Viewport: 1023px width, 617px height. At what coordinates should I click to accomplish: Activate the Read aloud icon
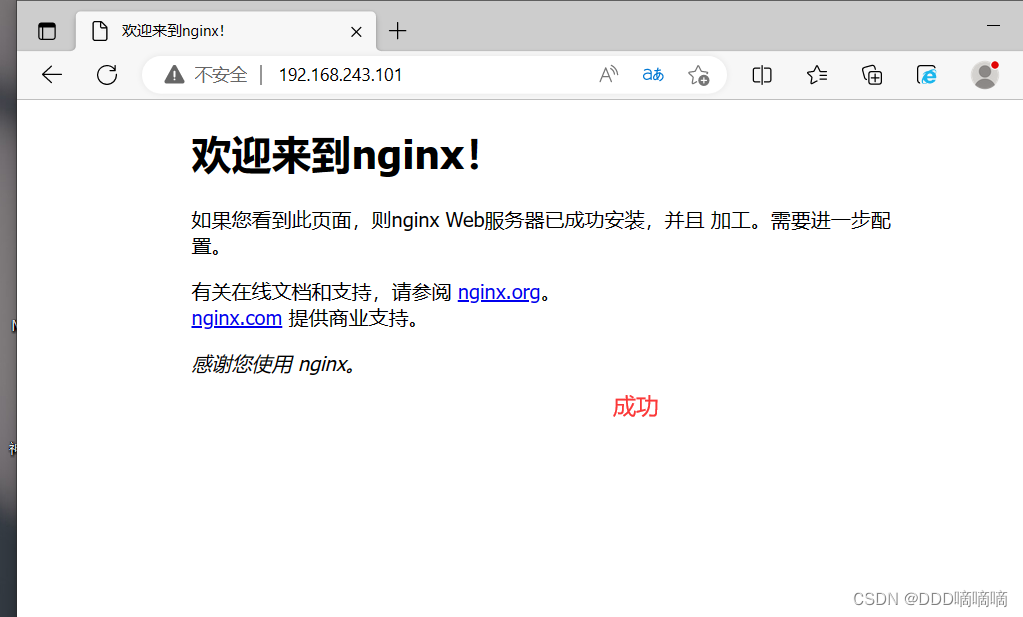(x=609, y=75)
